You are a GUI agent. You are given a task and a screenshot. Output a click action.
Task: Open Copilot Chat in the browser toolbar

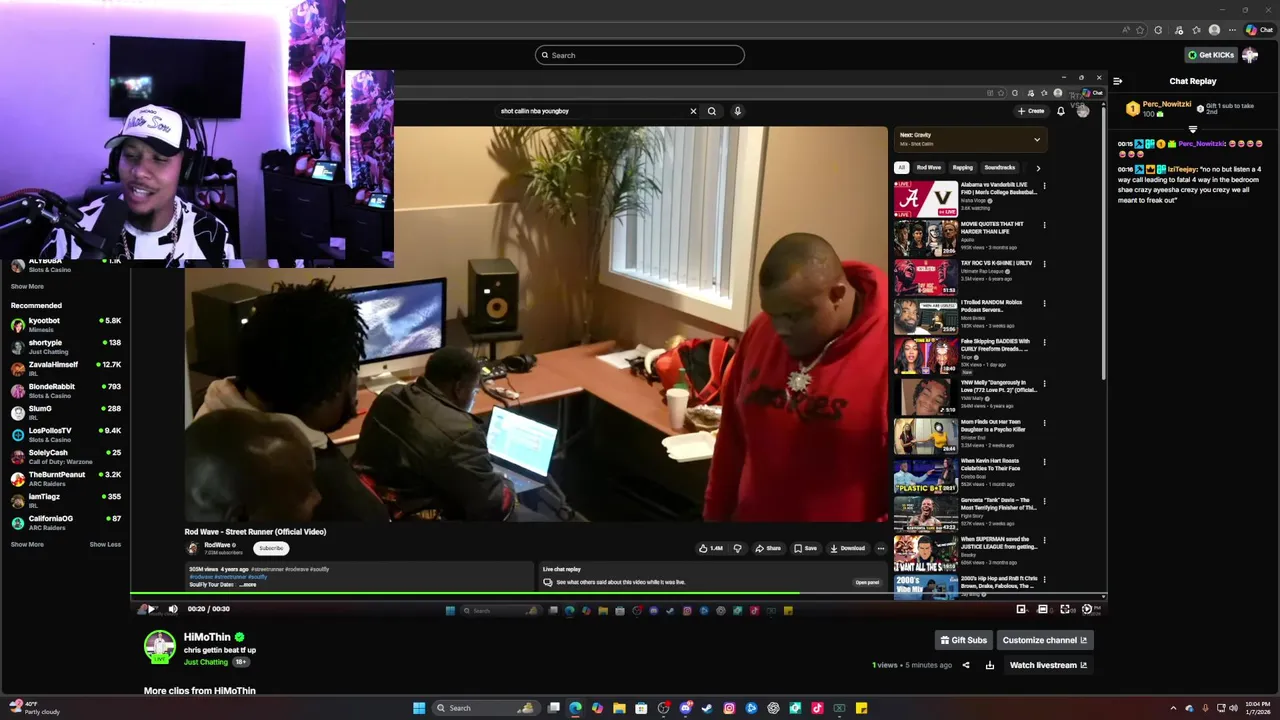coord(1259,30)
